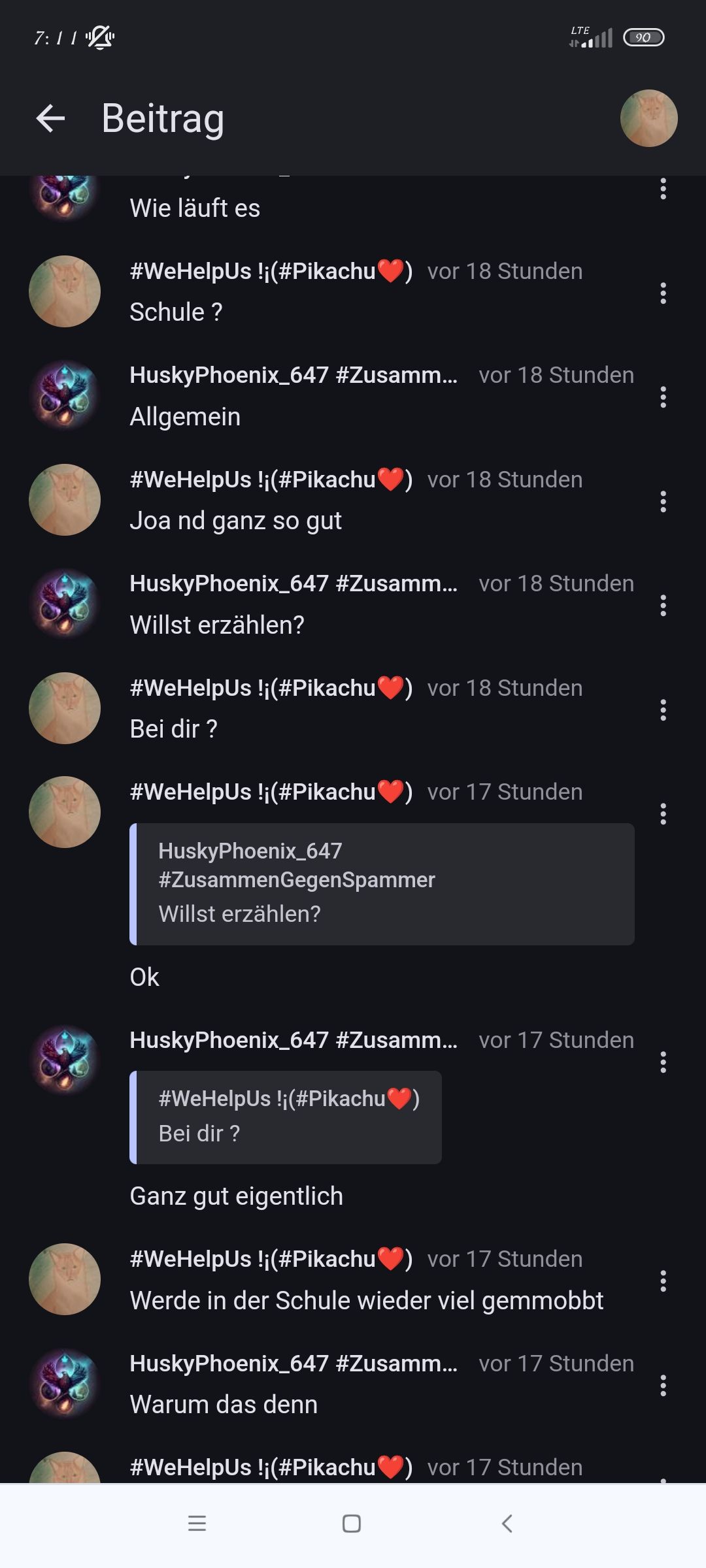Open HuskyPhoenix_647 username on 'Allgemein' comment
The image size is (706, 1568).
tap(294, 375)
